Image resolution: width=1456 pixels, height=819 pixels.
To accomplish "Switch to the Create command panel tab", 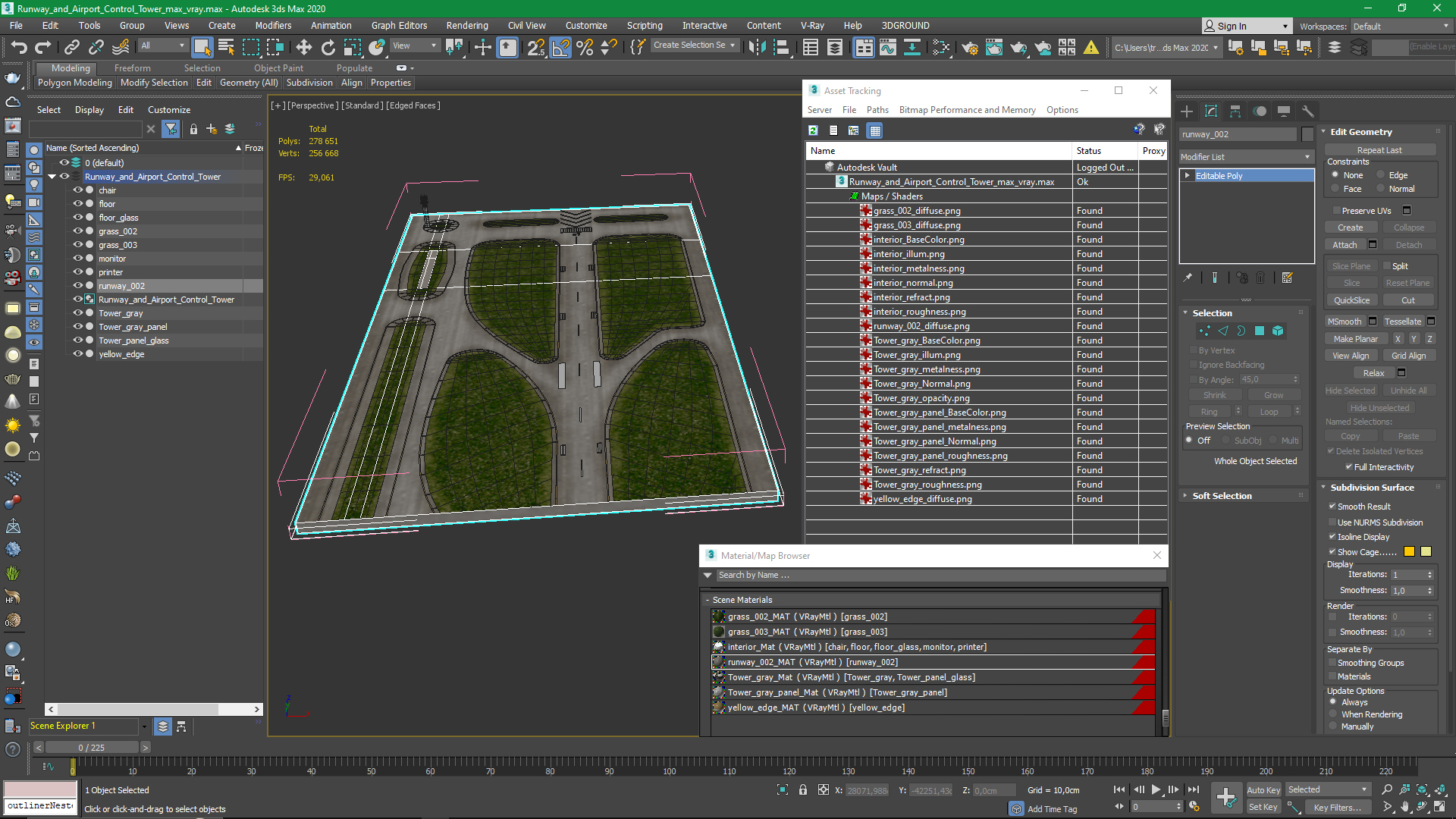I will coord(1187,111).
